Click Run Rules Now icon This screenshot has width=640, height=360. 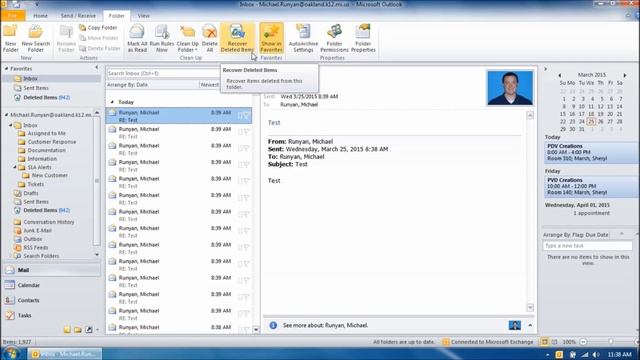(162, 38)
